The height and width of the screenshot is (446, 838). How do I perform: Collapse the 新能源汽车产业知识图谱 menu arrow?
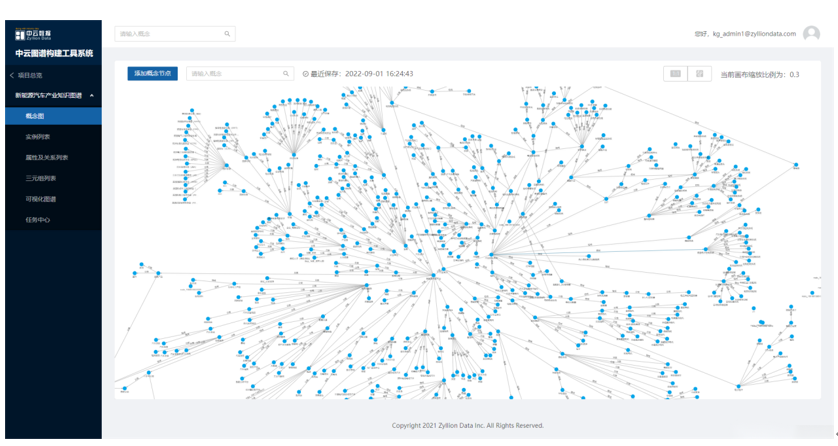click(x=92, y=96)
